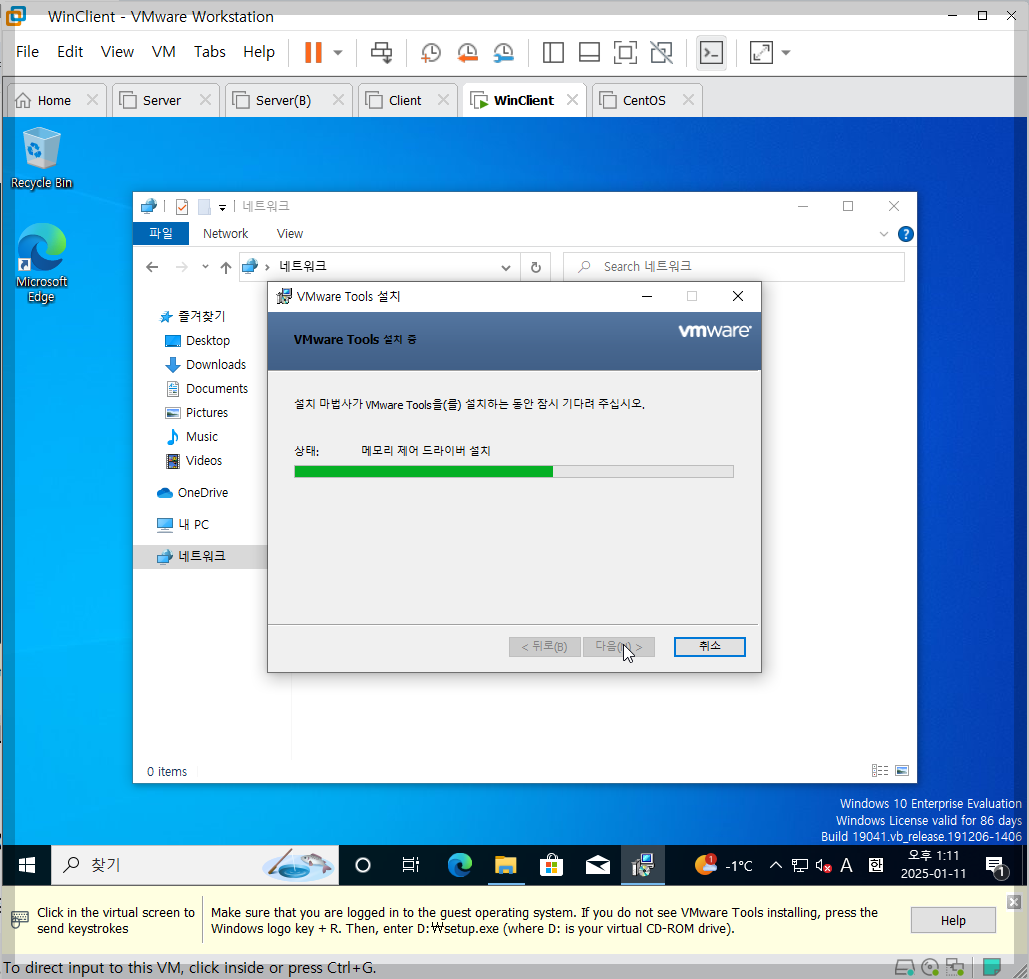
Task: Click the VMware Tools installation progress bar
Action: click(x=514, y=471)
